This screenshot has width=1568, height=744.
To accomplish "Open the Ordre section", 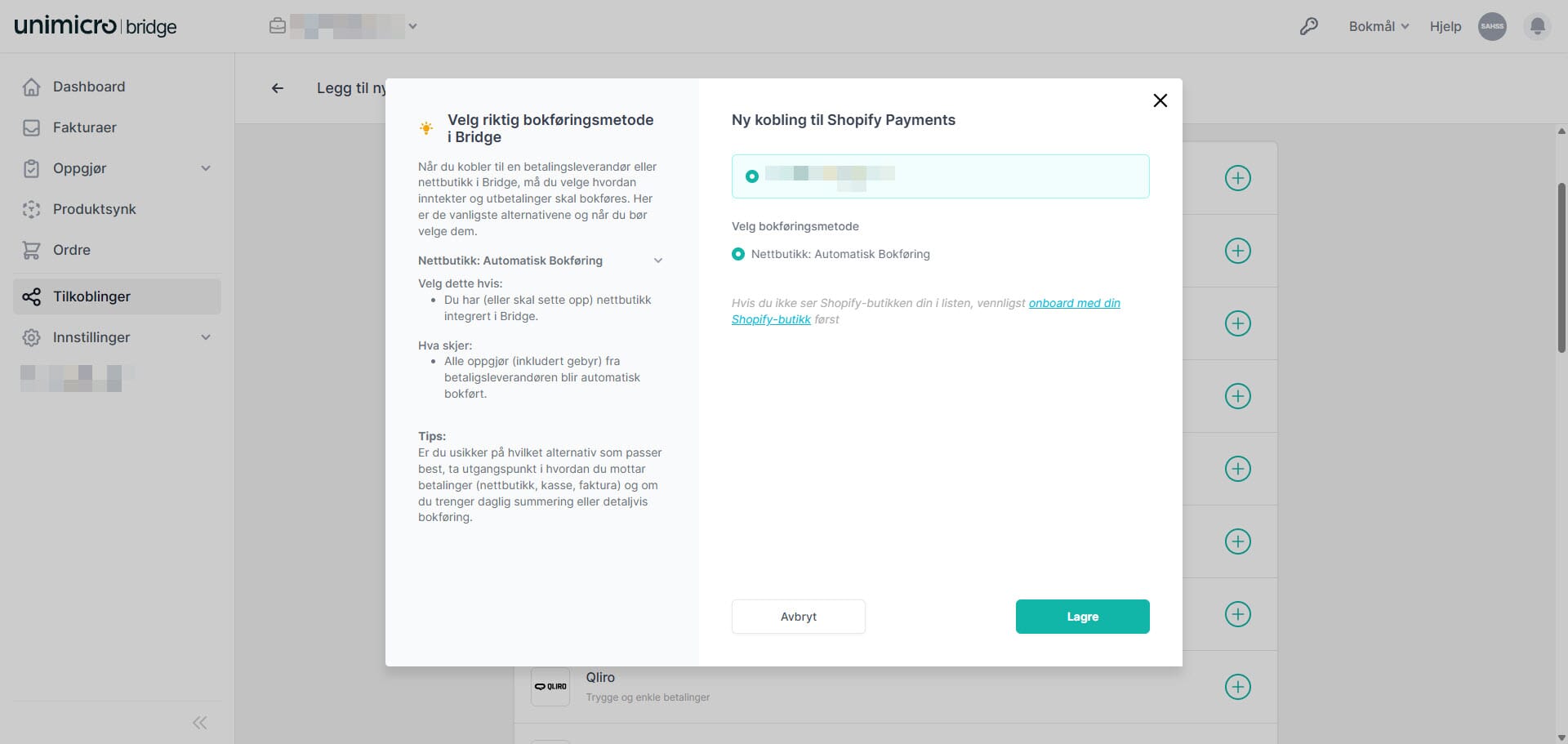I will click(x=71, y=250).
